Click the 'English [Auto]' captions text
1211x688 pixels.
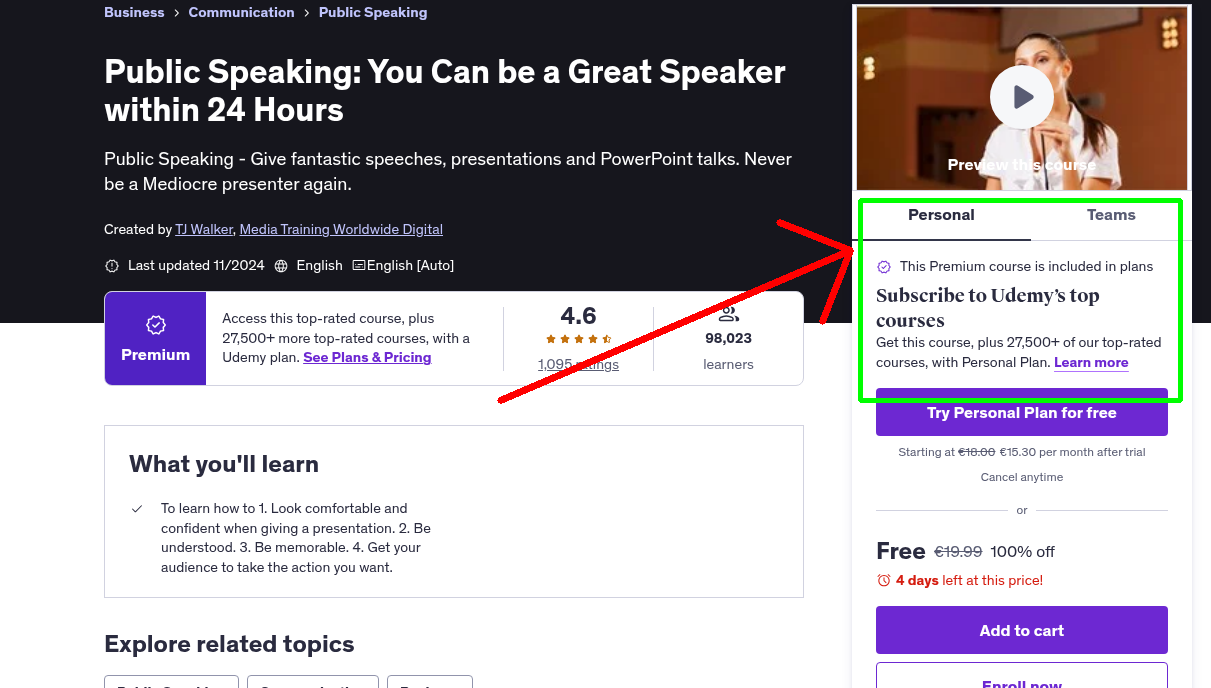coord(410,265)
